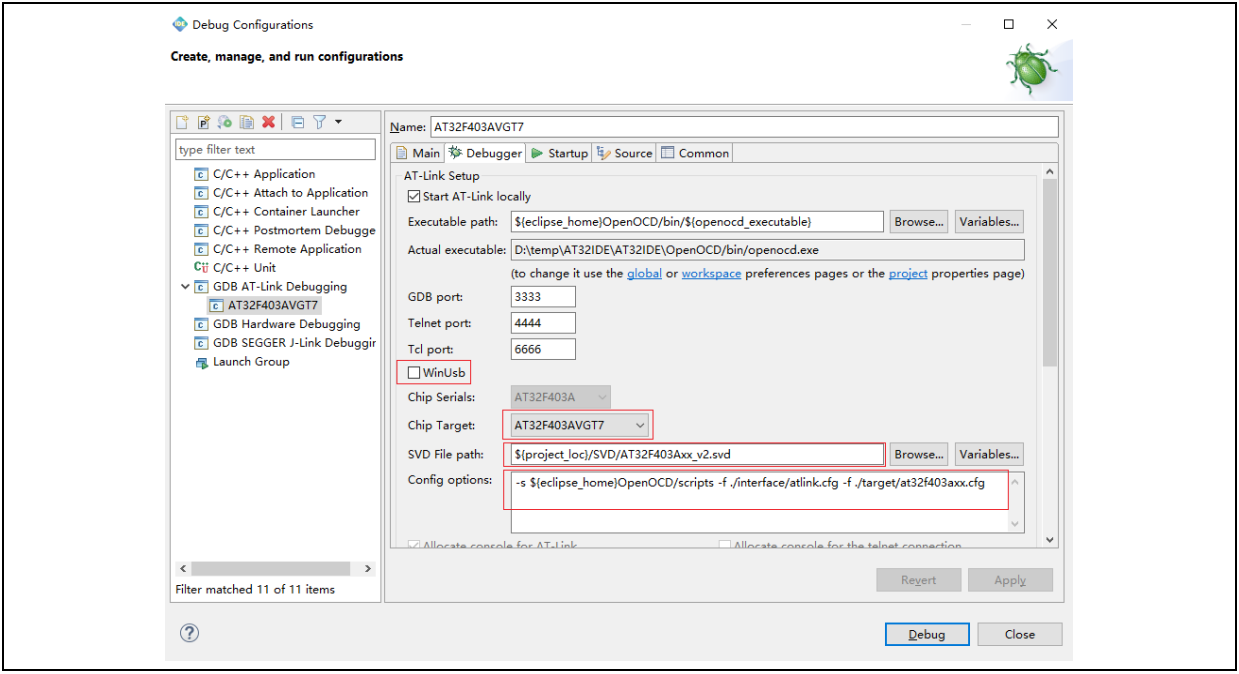Image resolution: width=1239 pixels, height=674 pixels.
Task: Open the filter options dropdown arrow
Action: (x=338, y=122)
